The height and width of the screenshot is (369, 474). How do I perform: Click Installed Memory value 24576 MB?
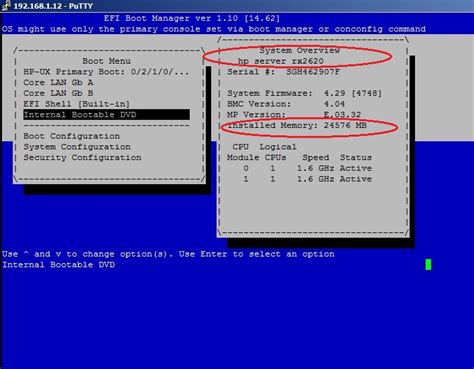coord(345,125)
